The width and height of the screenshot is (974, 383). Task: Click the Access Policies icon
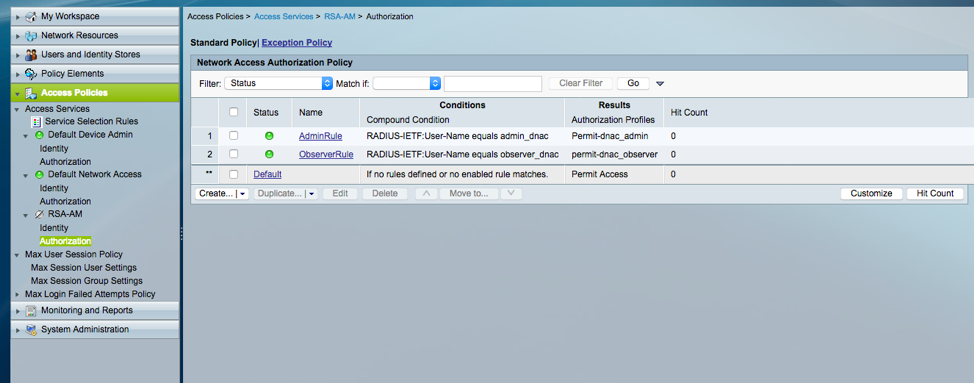pos(31,93)
